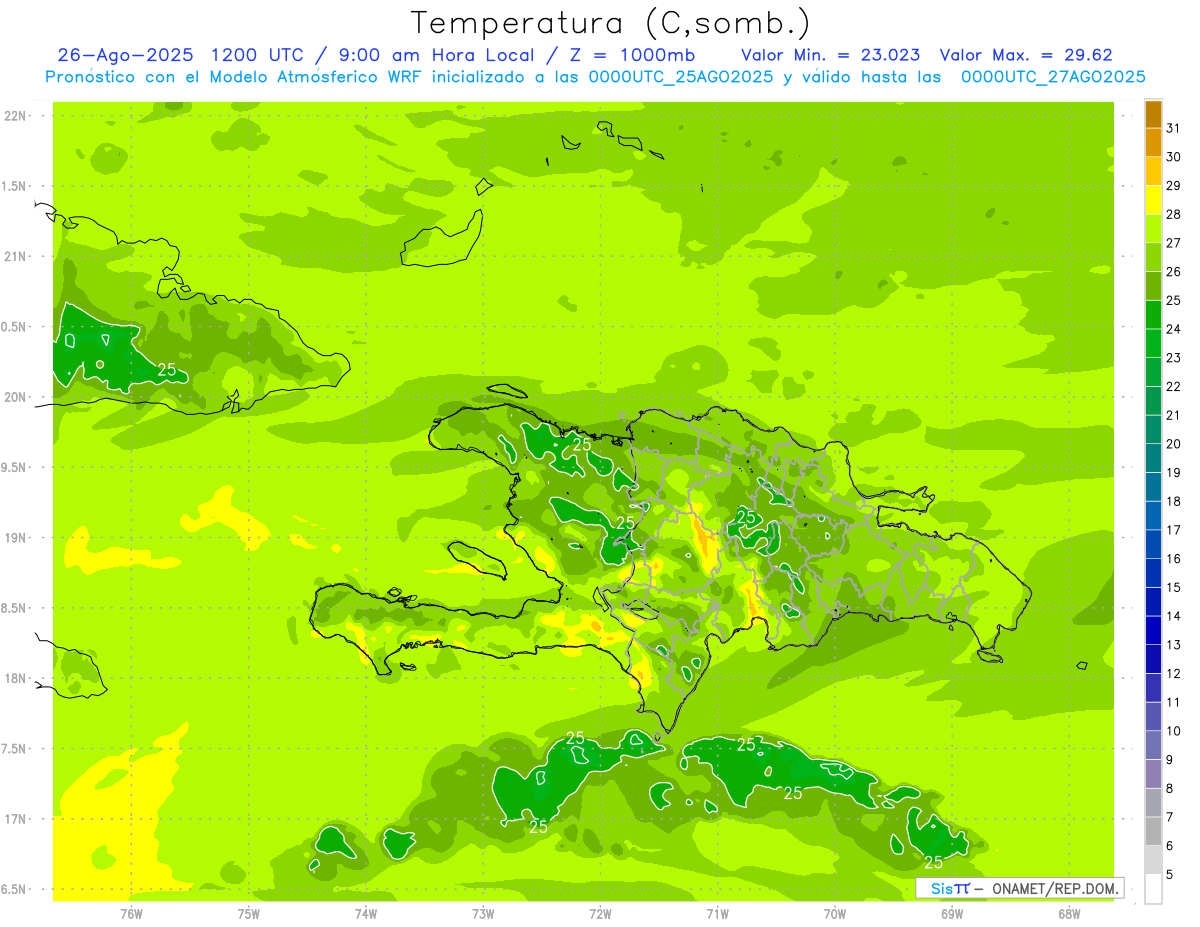Click the '73W' longitude axis label

coord(483,913)
